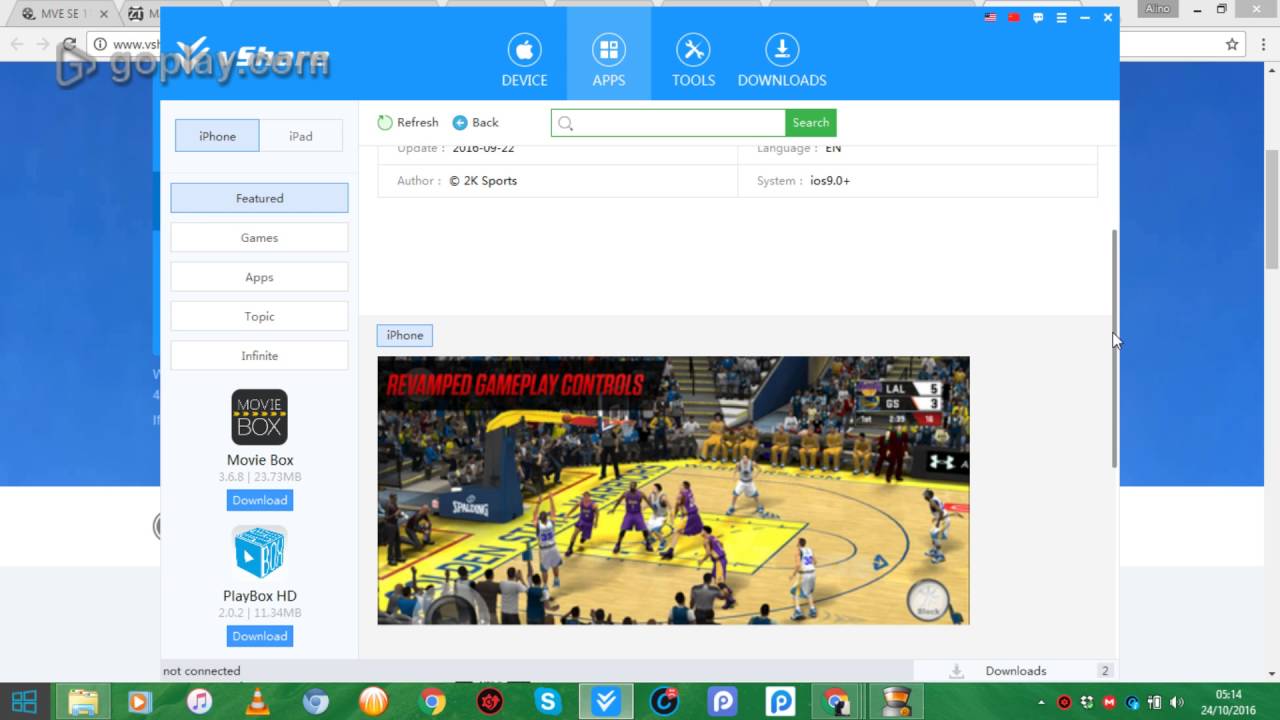
Task: Open the DEVICE section in vShare
Action: (x=524, y=60)
